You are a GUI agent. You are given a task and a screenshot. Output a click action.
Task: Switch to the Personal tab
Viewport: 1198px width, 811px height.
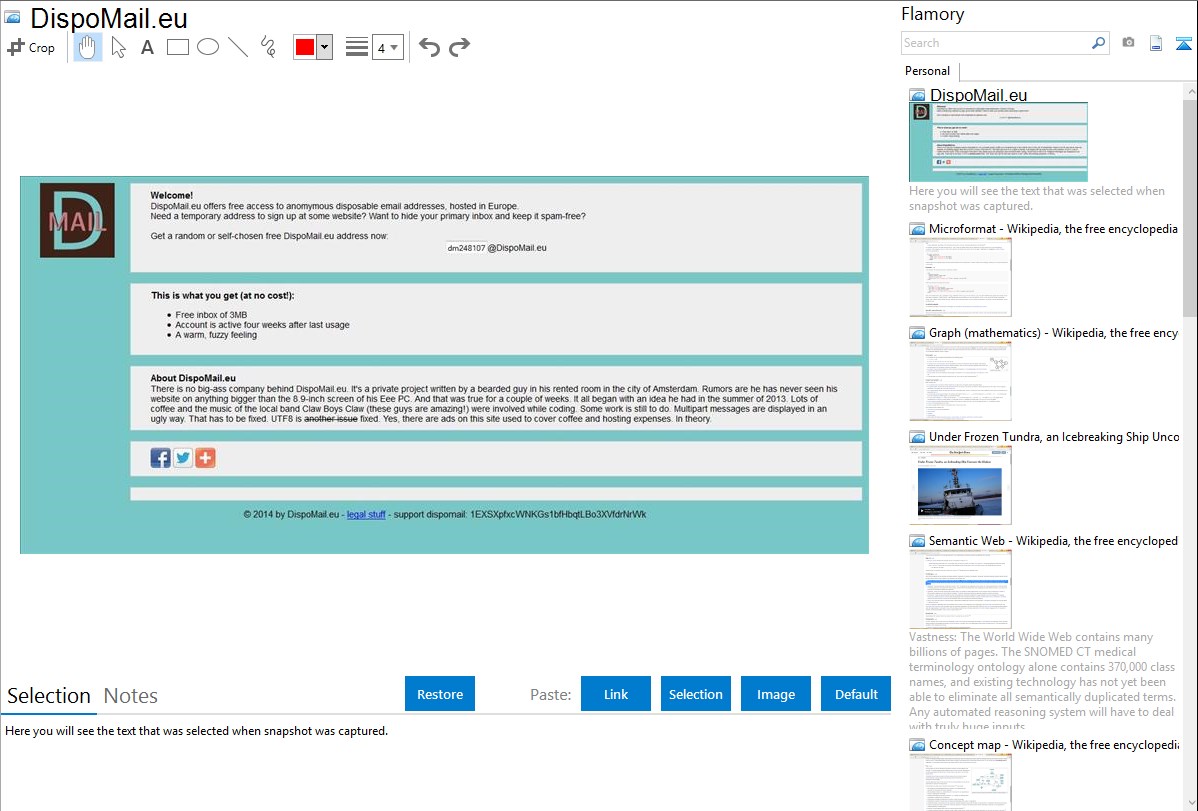(x=928, y=71)
